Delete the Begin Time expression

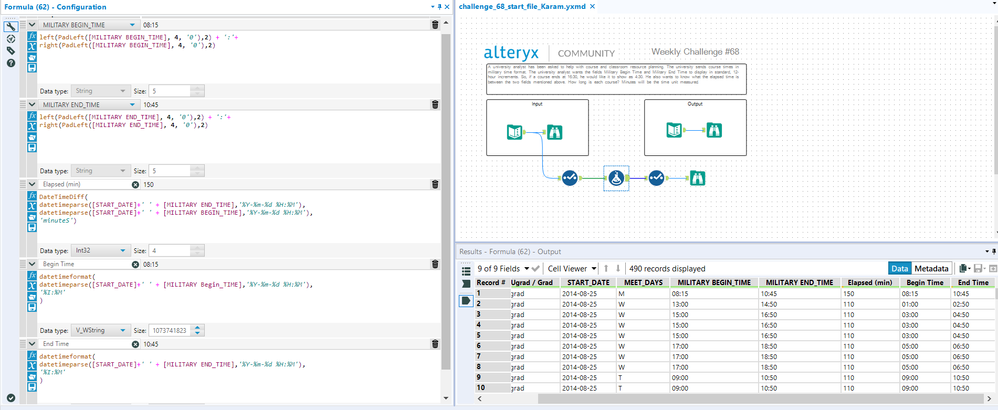click(x=435, y=264)
